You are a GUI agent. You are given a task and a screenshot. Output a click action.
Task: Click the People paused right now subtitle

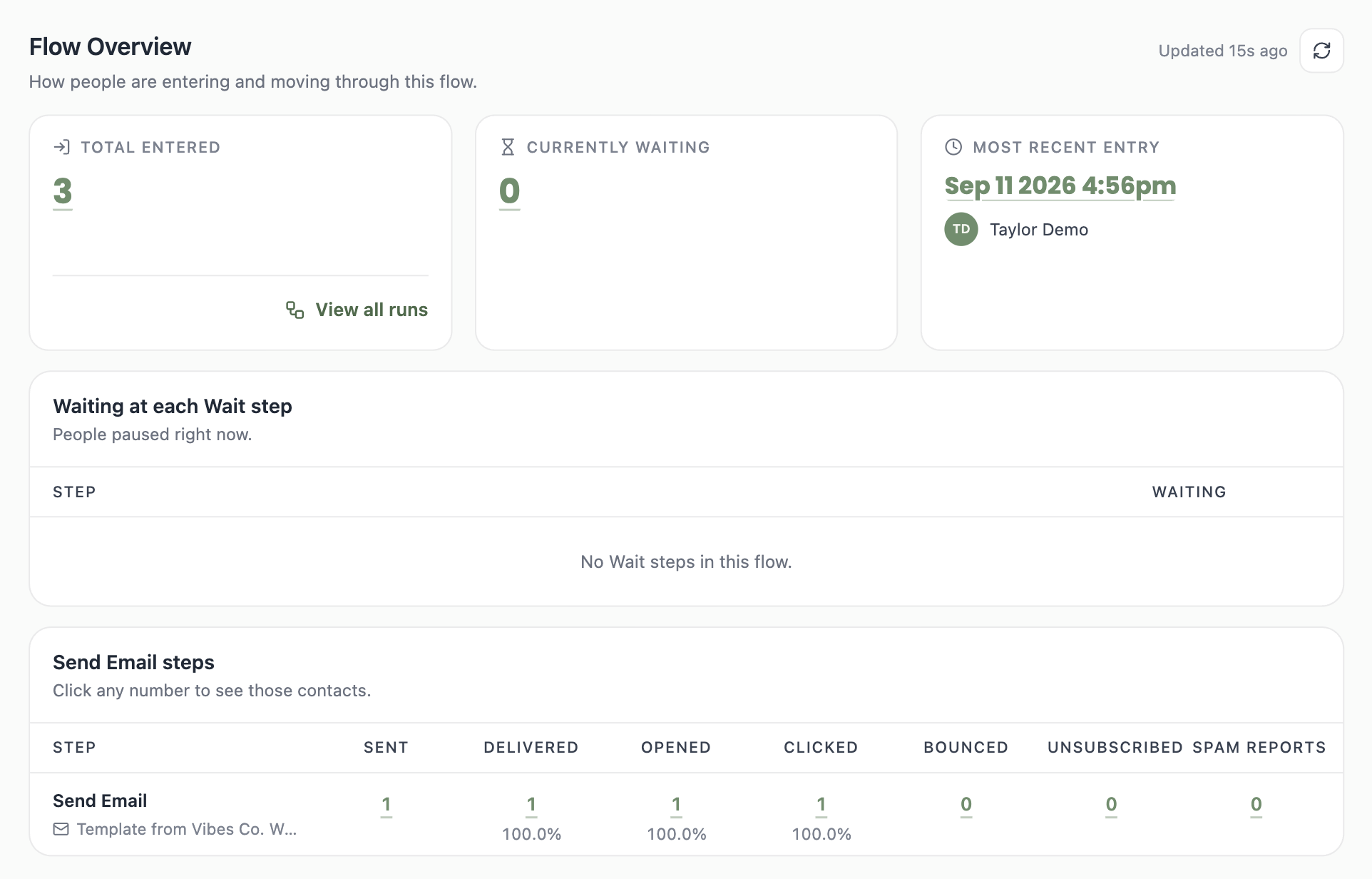pos(153,435)
